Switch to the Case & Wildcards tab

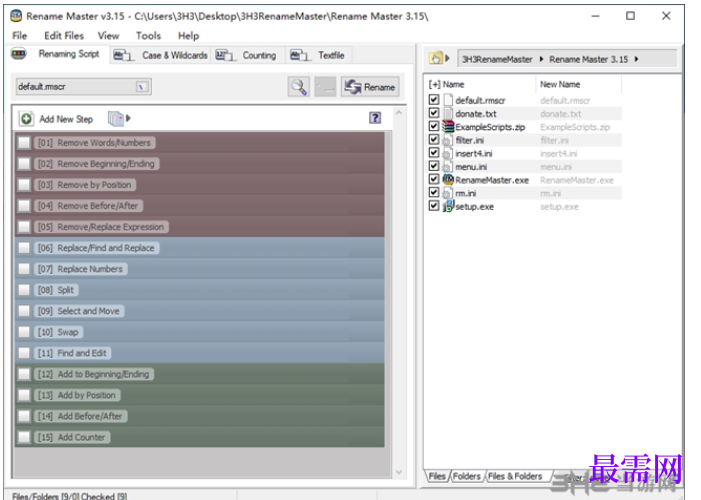[x=160, y=55]
